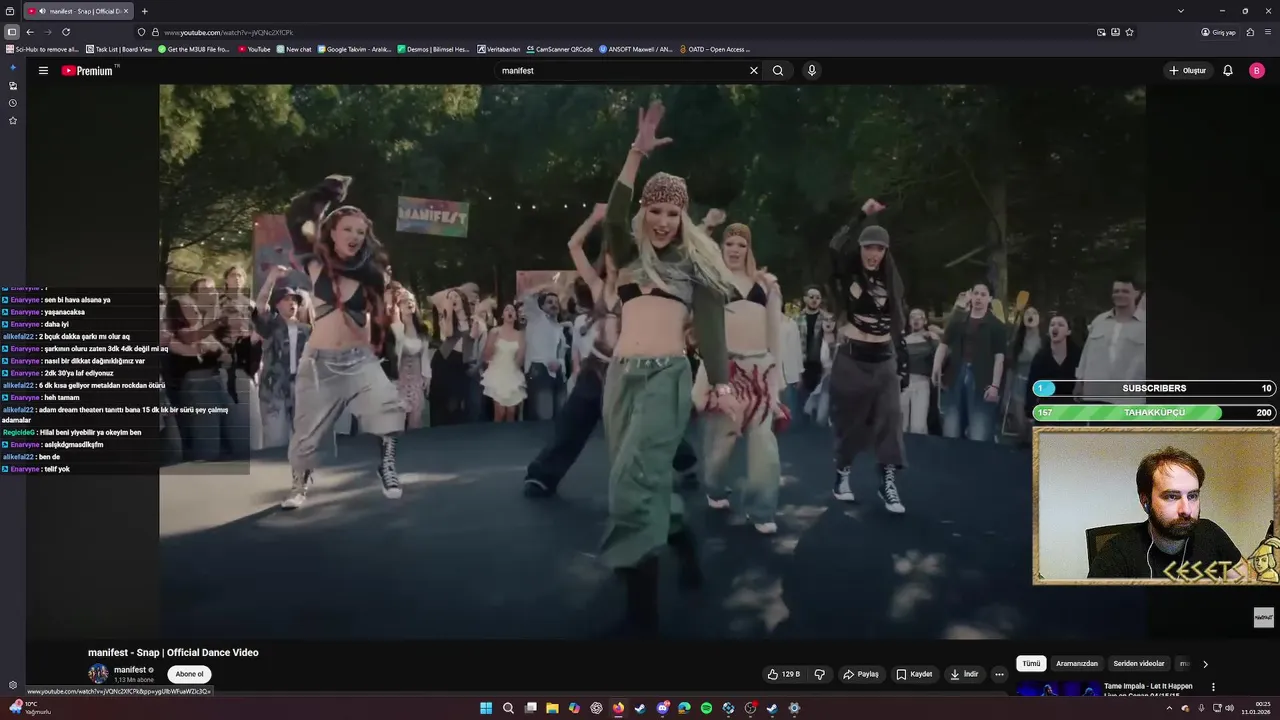The width and height of the screenshot is (1280, 720).
Task: Open sidebar settings gear icon
Action: [x=13, y=685]
